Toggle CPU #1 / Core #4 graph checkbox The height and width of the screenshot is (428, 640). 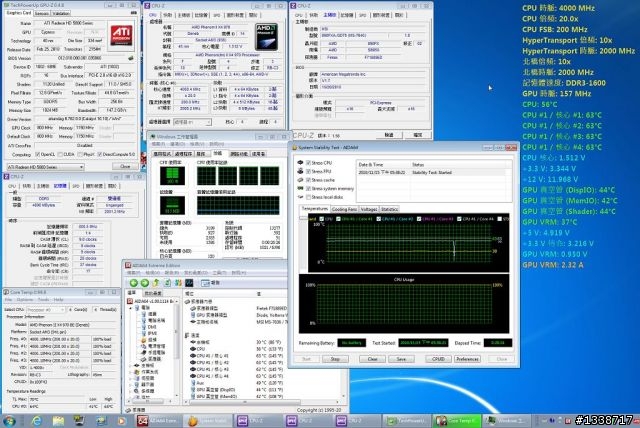[x=459, y=219]
